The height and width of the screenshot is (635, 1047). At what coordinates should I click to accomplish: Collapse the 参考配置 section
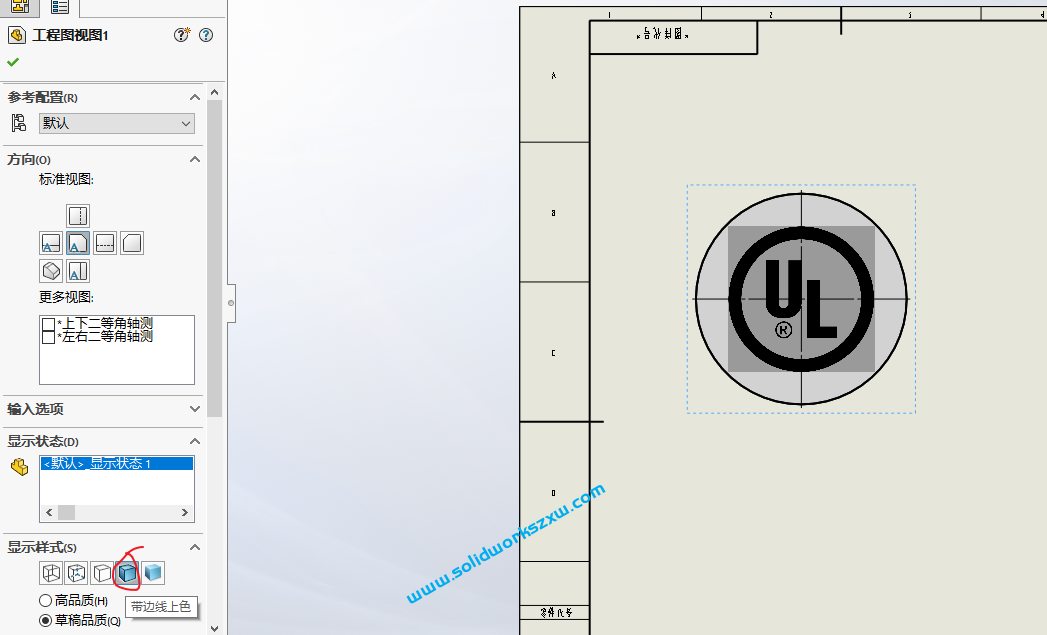[x=195, y=97]
